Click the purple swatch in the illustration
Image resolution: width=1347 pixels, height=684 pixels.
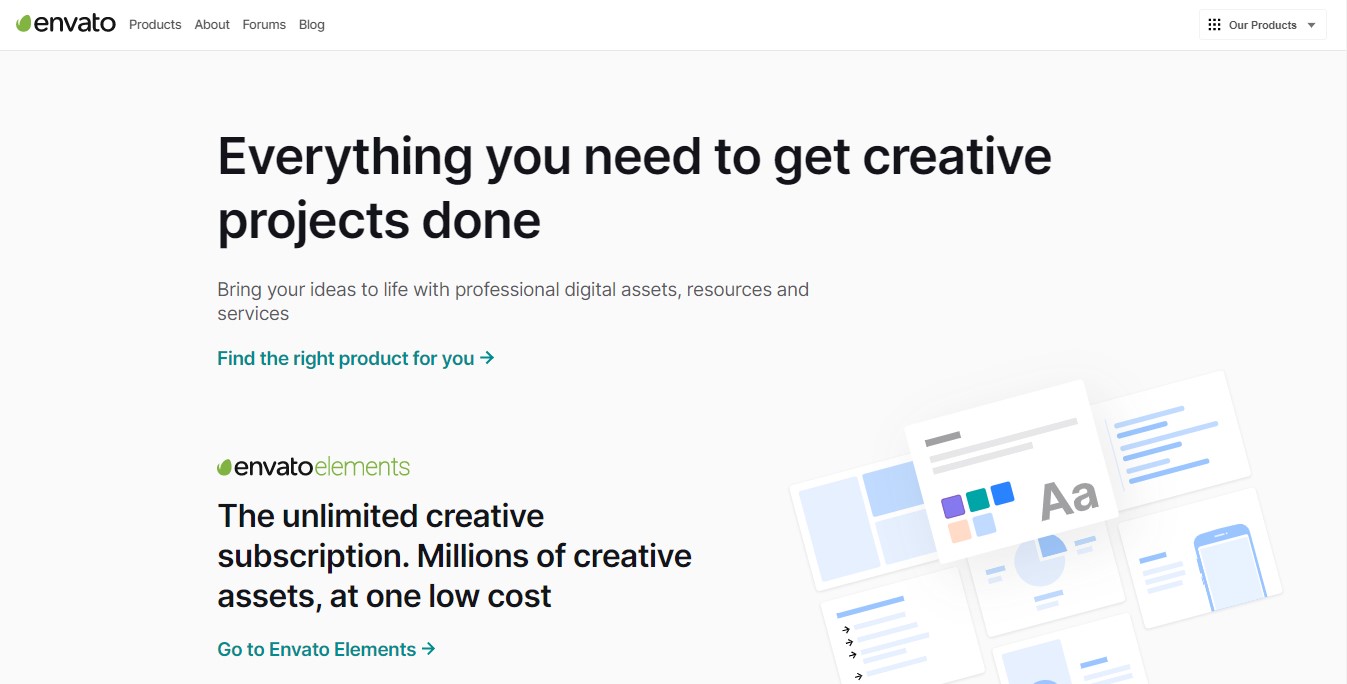coord(953,506)
